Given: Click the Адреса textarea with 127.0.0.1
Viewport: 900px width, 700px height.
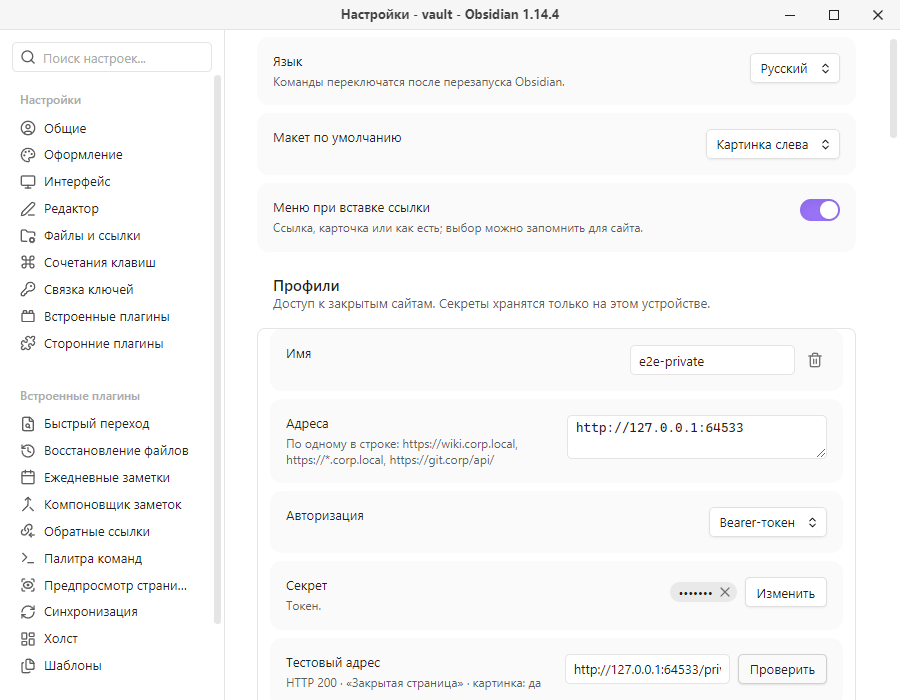Looking at the screenshot, I should 697,437.
